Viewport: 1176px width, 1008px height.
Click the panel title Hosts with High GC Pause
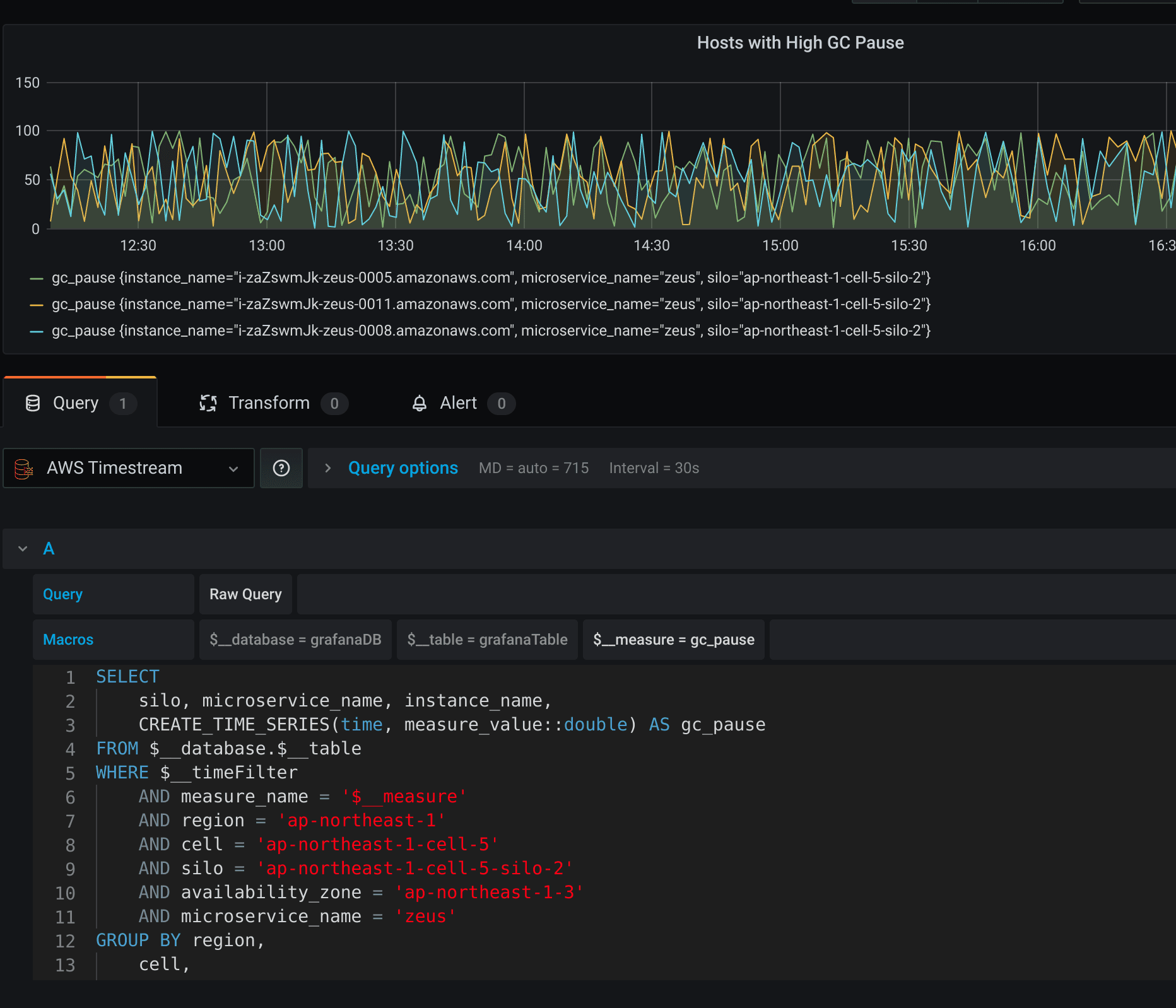point(800,43)
